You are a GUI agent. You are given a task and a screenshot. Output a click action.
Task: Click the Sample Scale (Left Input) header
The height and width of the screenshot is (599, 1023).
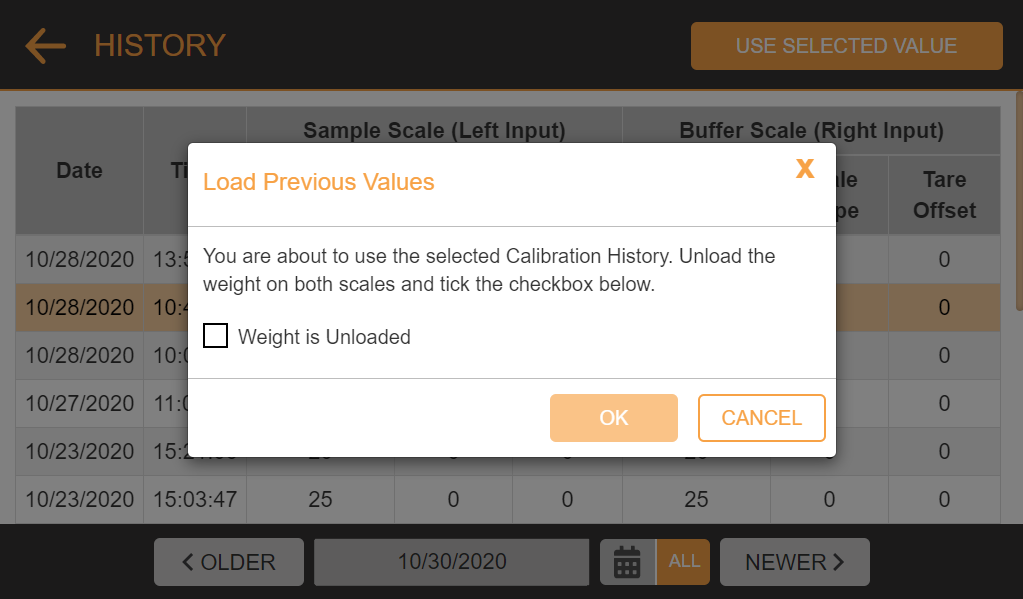pos(435,131)
